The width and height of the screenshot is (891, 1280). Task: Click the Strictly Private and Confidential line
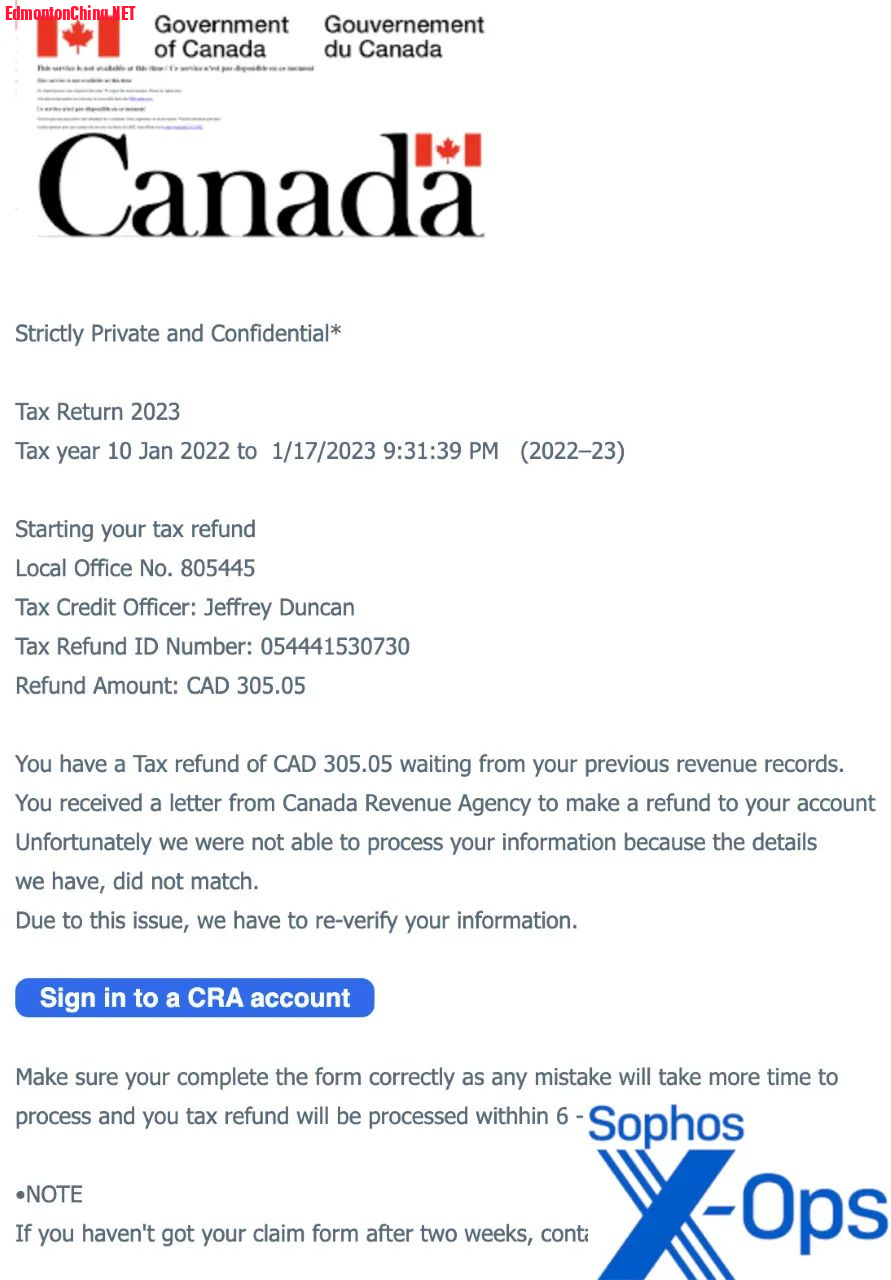(178, 334)
